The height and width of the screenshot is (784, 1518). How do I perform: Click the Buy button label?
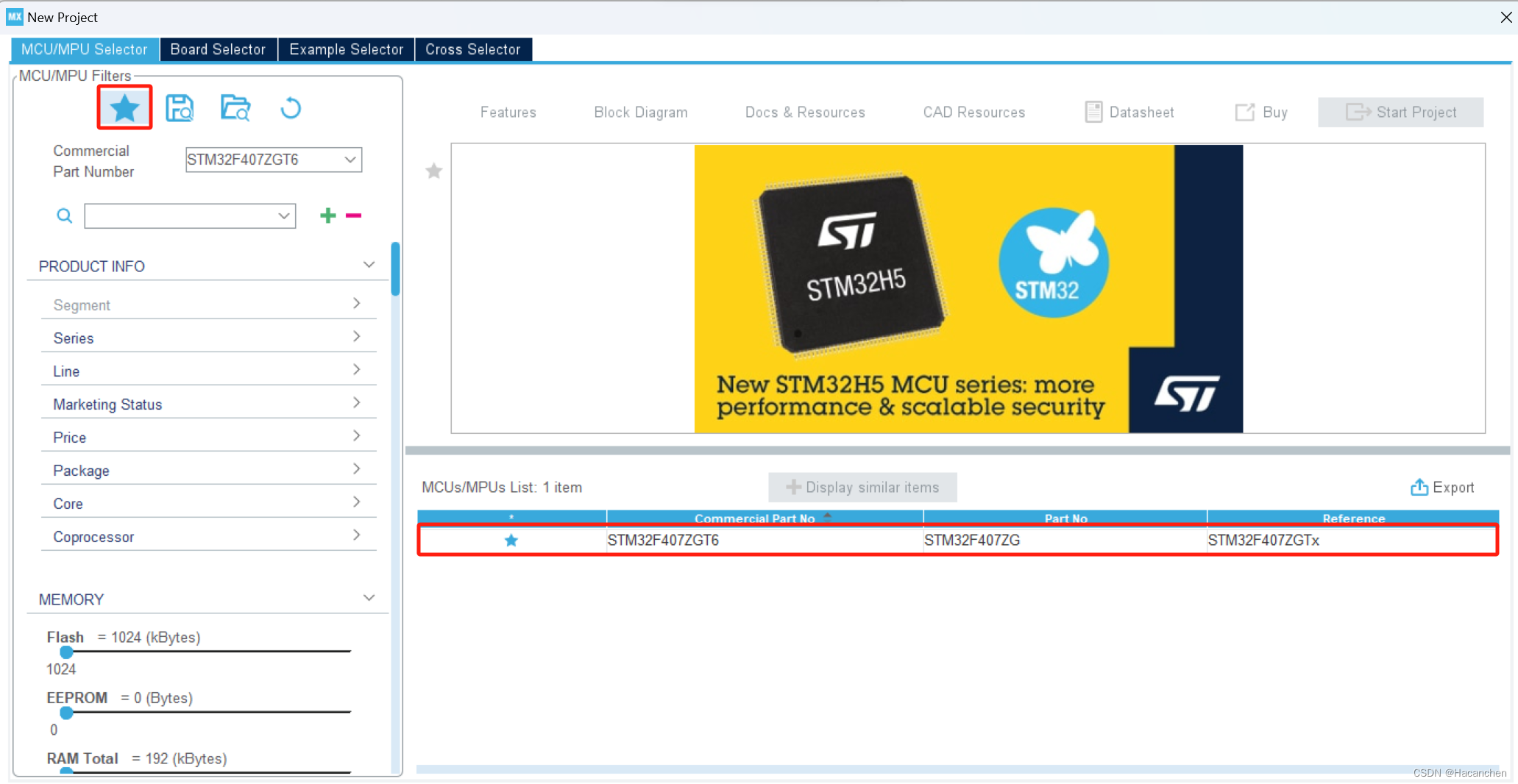point(1275,112)
